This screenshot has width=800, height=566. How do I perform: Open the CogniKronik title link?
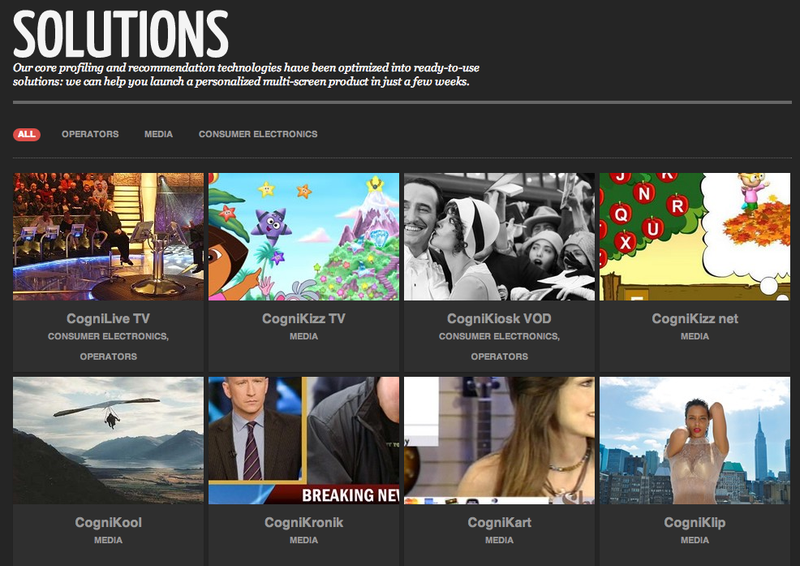(303, 523)
